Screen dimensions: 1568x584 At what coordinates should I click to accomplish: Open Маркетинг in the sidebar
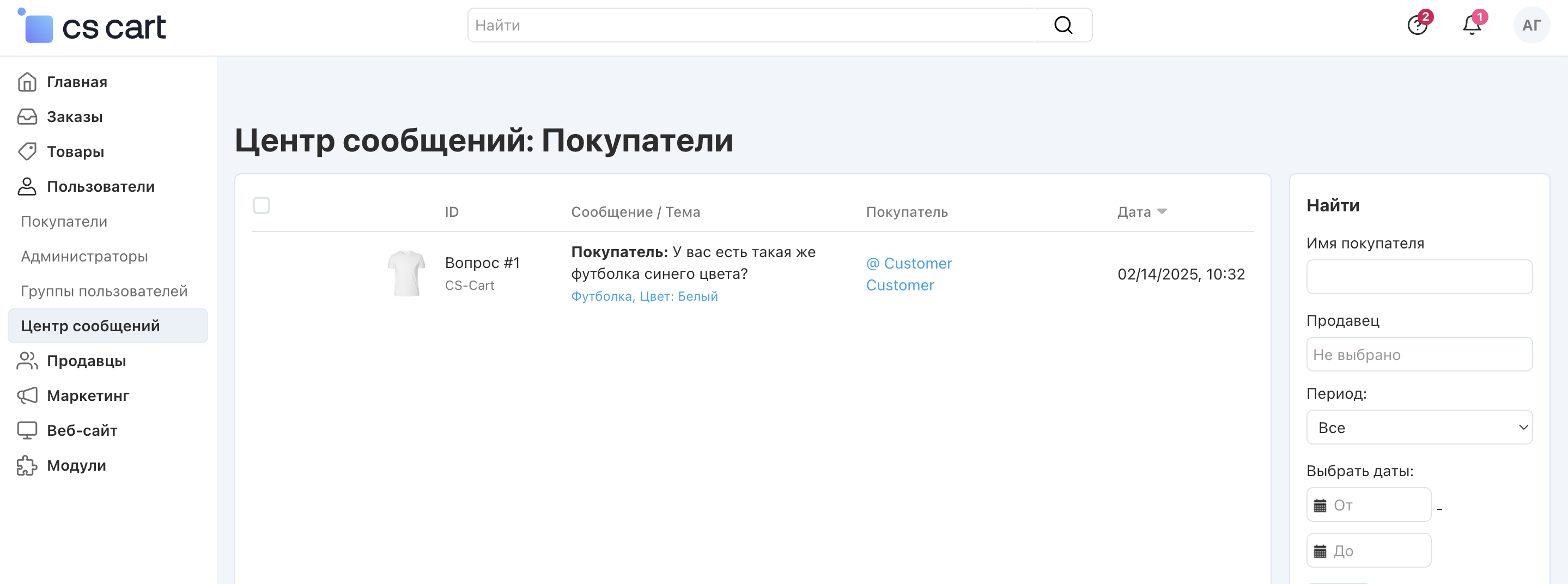(88, 396)
